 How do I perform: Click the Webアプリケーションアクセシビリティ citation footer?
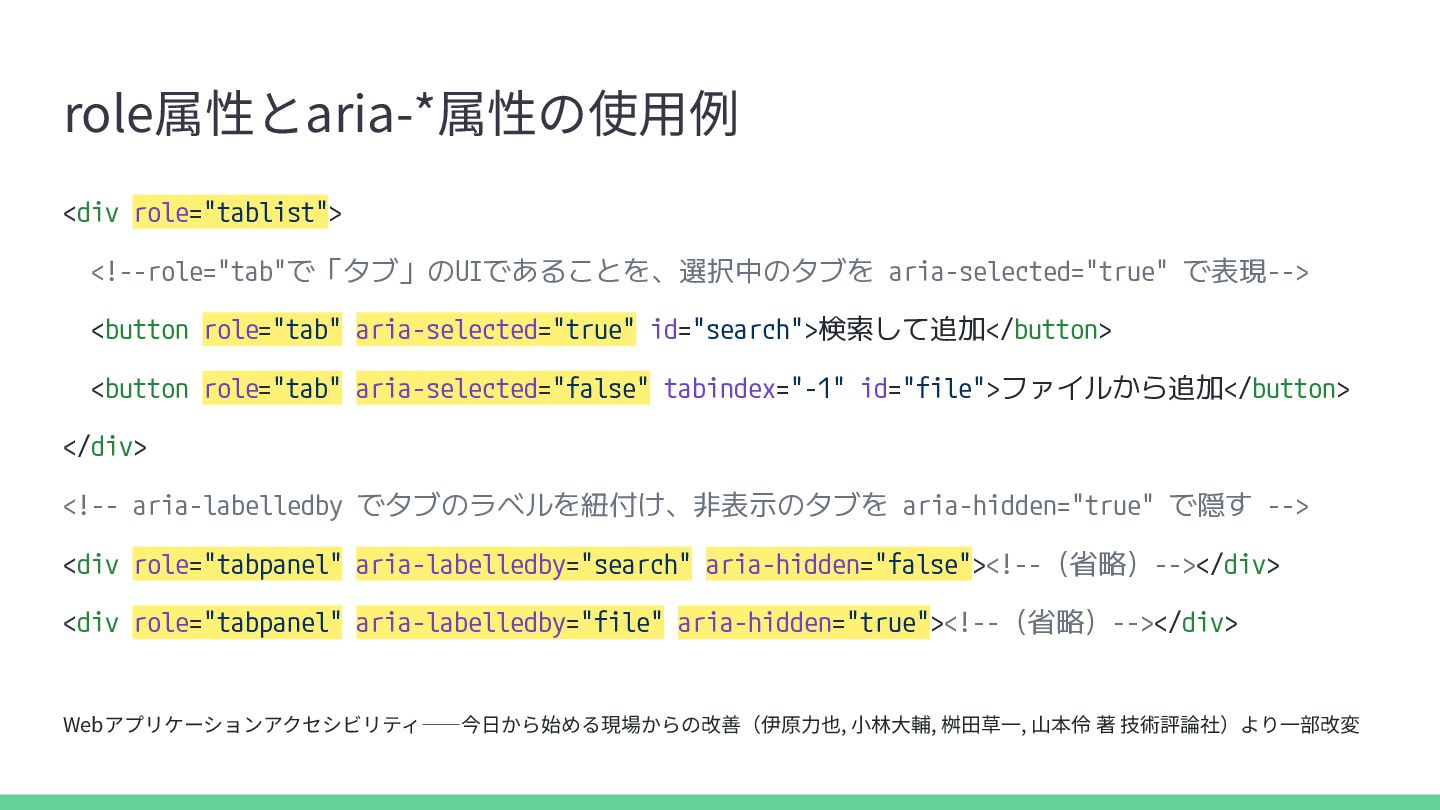tap(710, 725)
